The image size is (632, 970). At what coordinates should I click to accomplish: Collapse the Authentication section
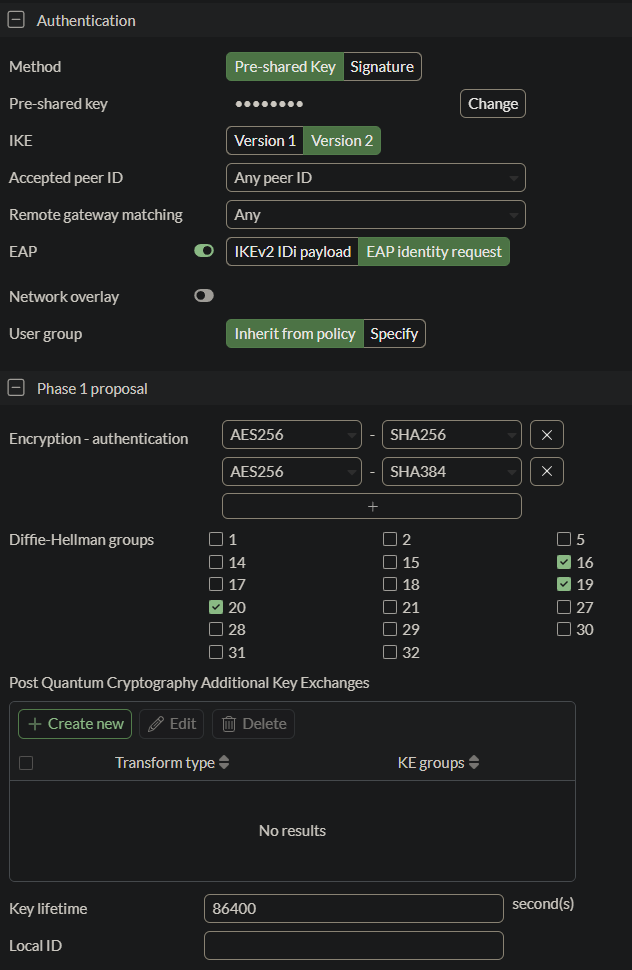click(x=16, y=20)
